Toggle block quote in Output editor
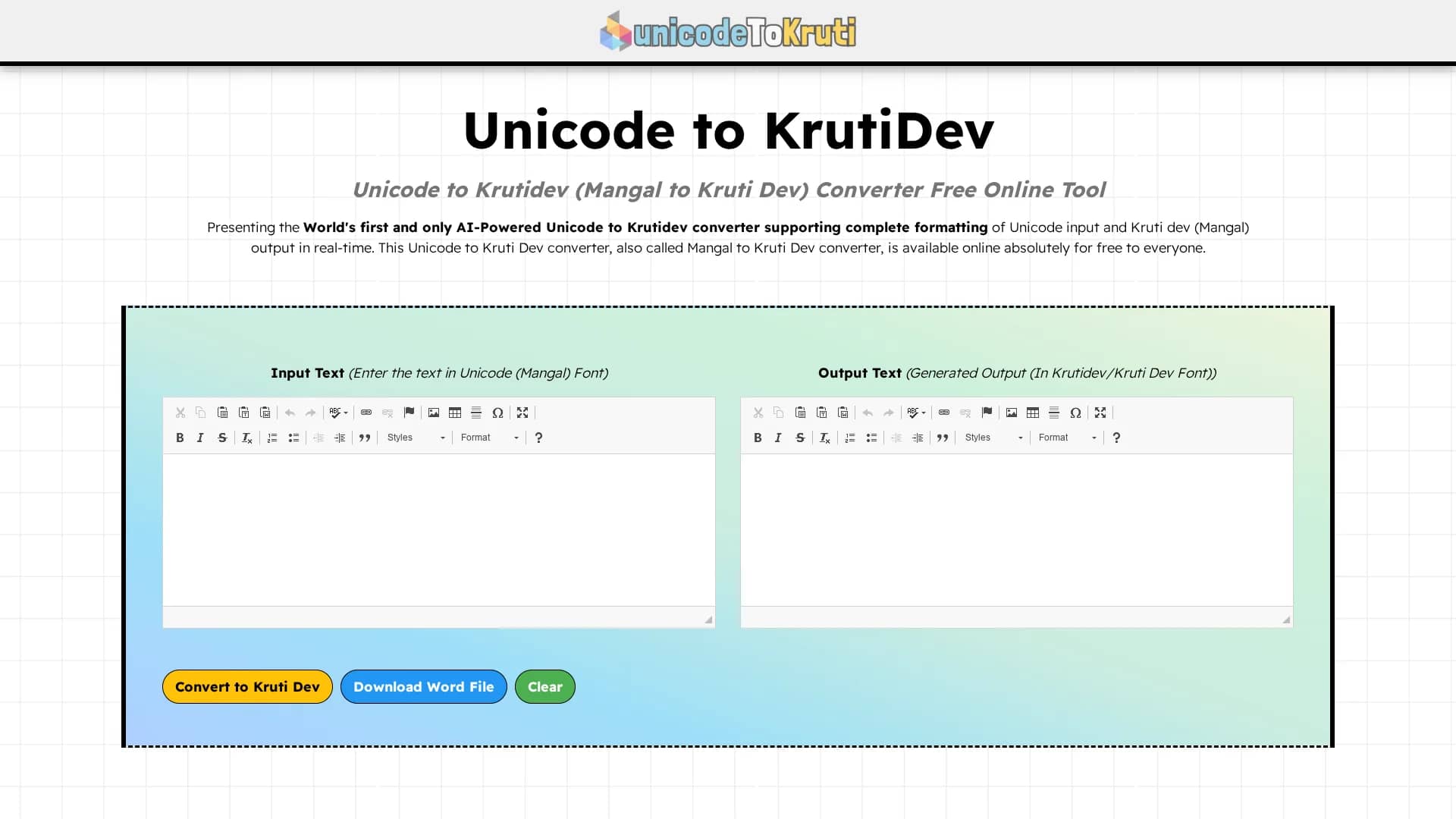Viewport: 1456px width, 819px height. pyautogui.click(x=943, y=438)
